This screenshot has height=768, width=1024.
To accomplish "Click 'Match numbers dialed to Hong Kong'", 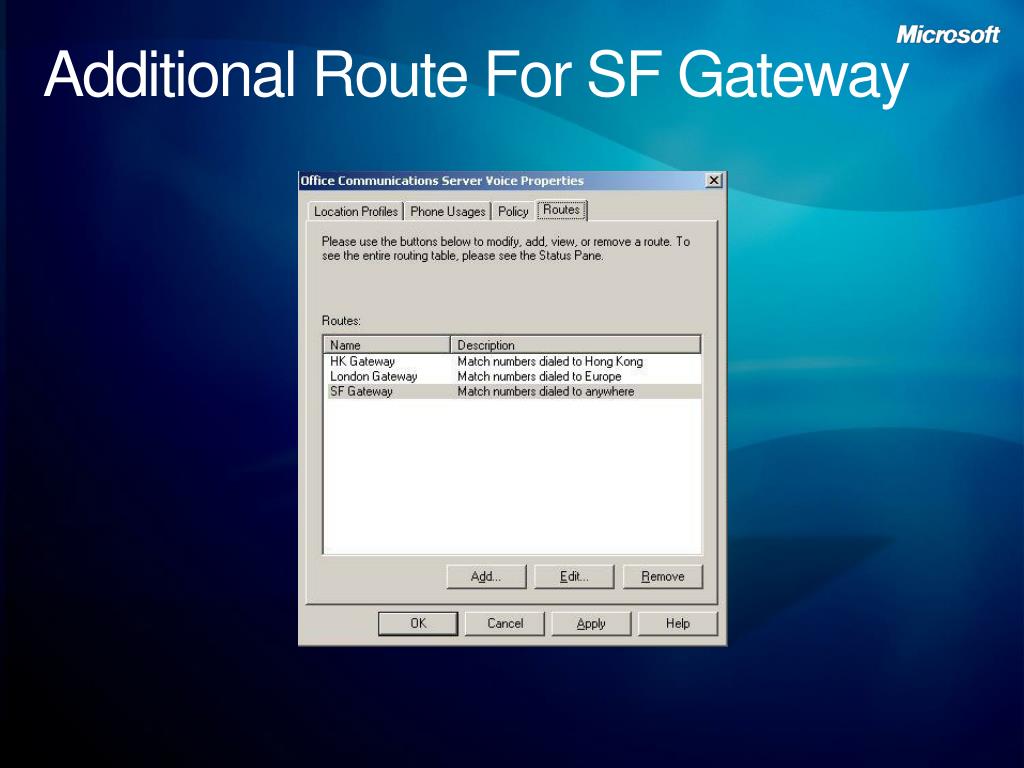I will pyautogui.click(x=550, y=361).
